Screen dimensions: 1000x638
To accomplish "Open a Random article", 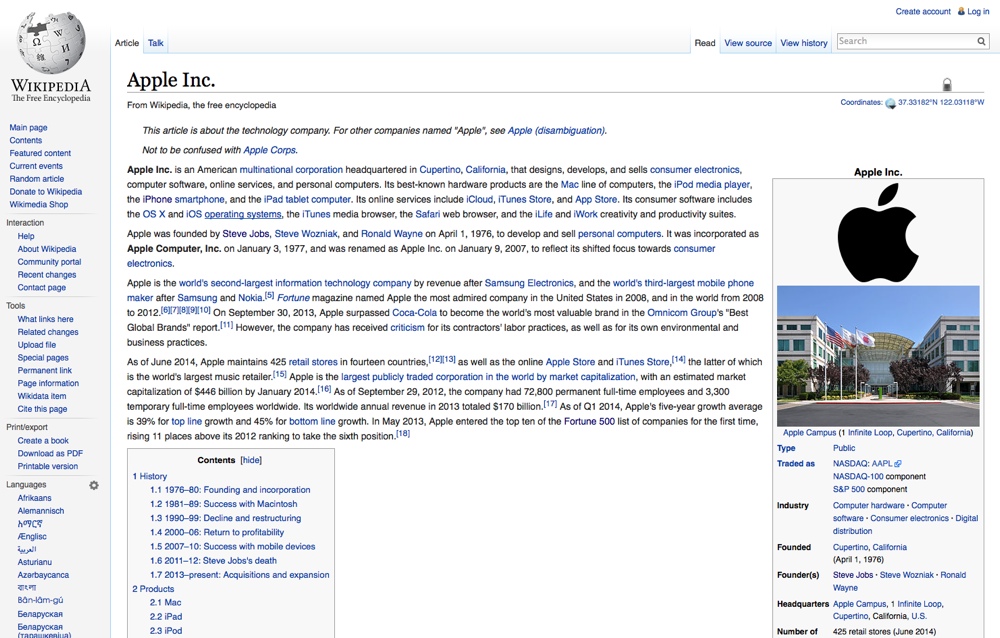I will (36, 179).
